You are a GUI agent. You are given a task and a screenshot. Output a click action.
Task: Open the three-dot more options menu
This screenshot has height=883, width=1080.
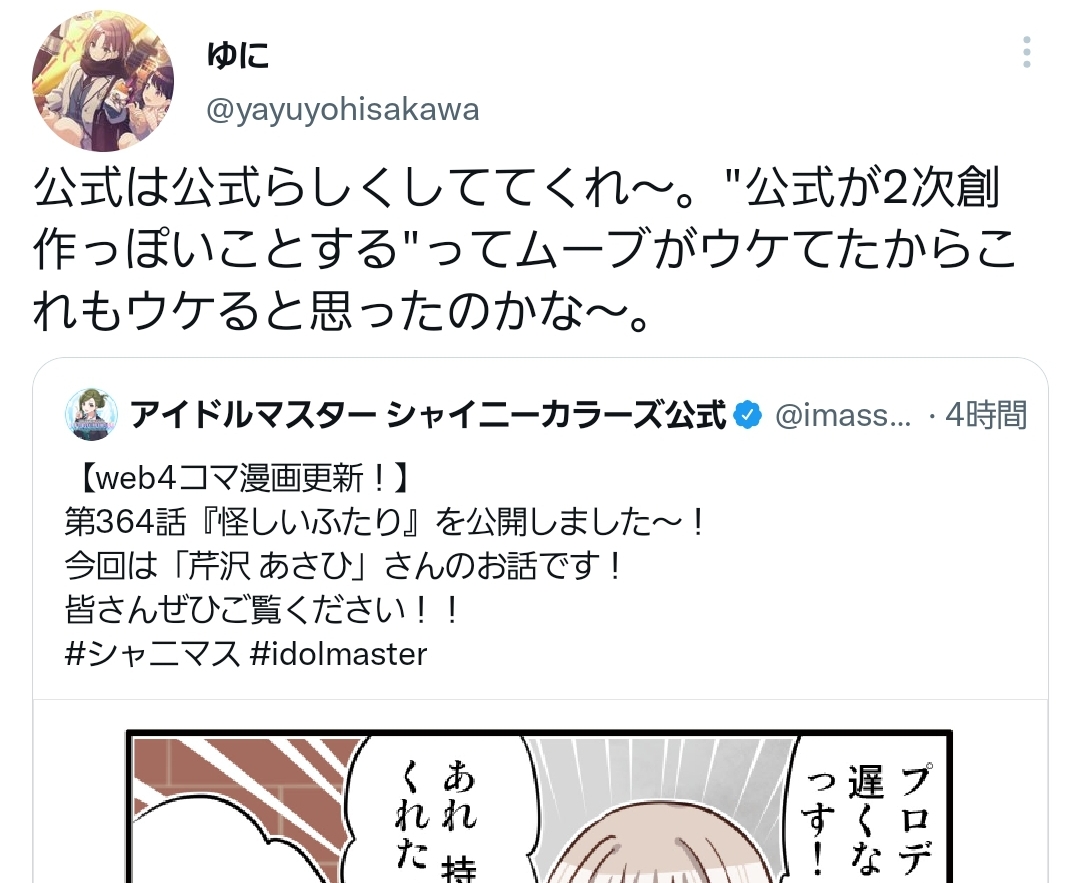tap(1026, 52)
